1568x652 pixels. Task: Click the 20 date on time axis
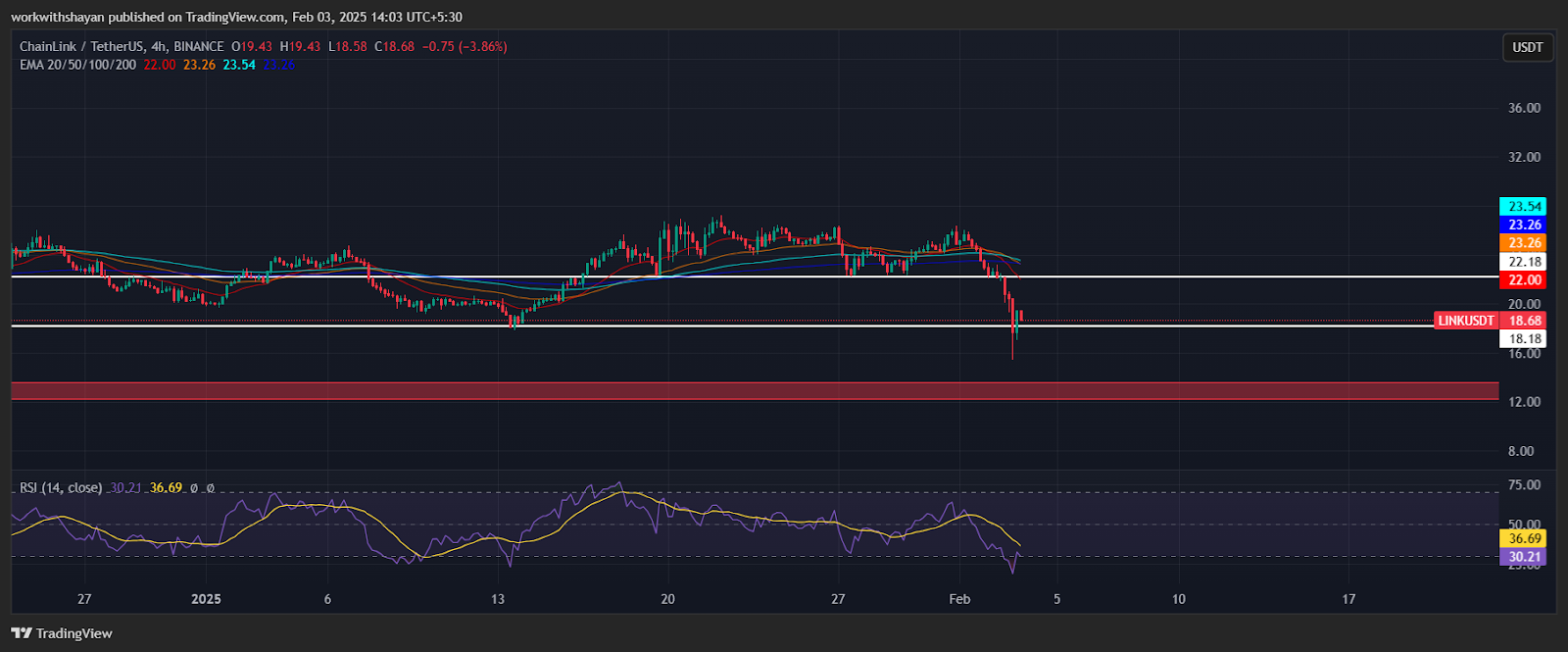pos(667,599)
